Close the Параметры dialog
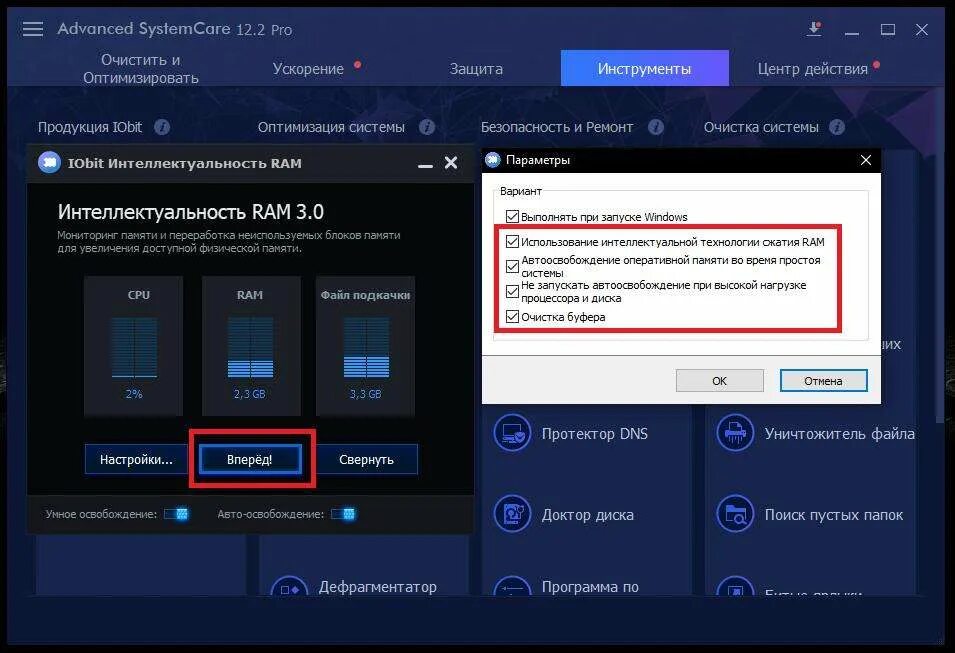The width and height of the screenshot is (955, 653). [865, 160]
